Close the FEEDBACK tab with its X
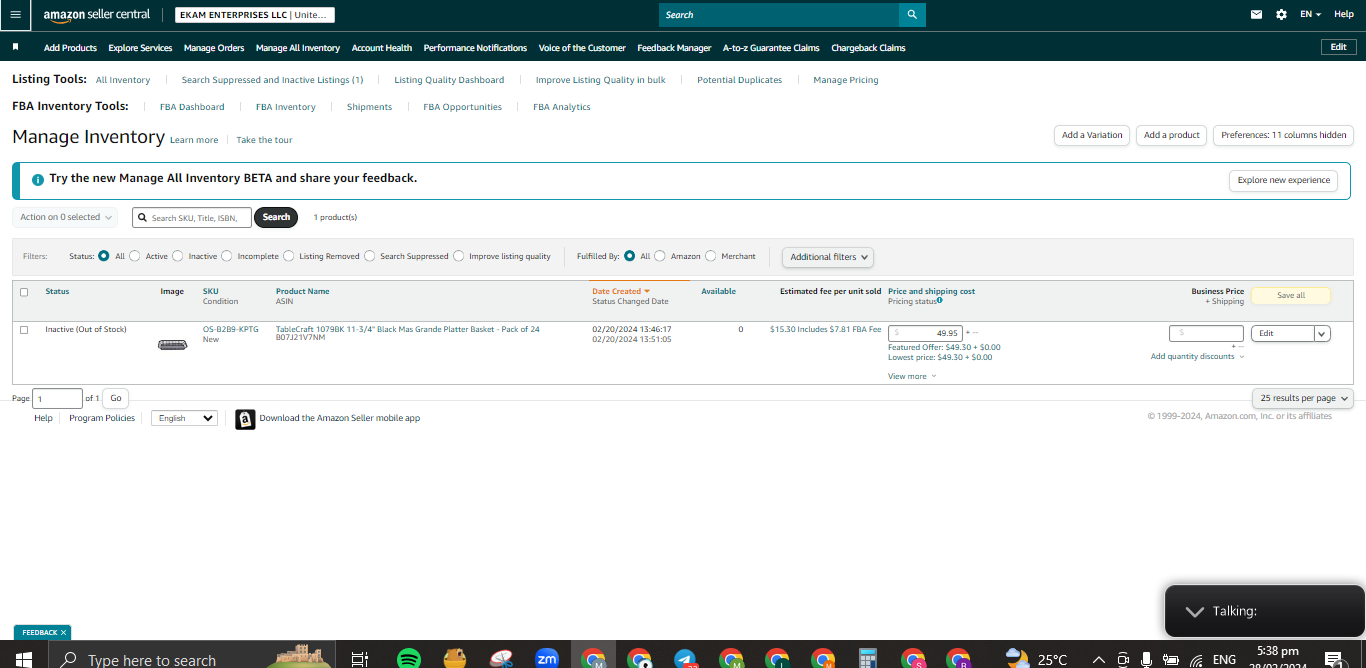 coord(63,633)
